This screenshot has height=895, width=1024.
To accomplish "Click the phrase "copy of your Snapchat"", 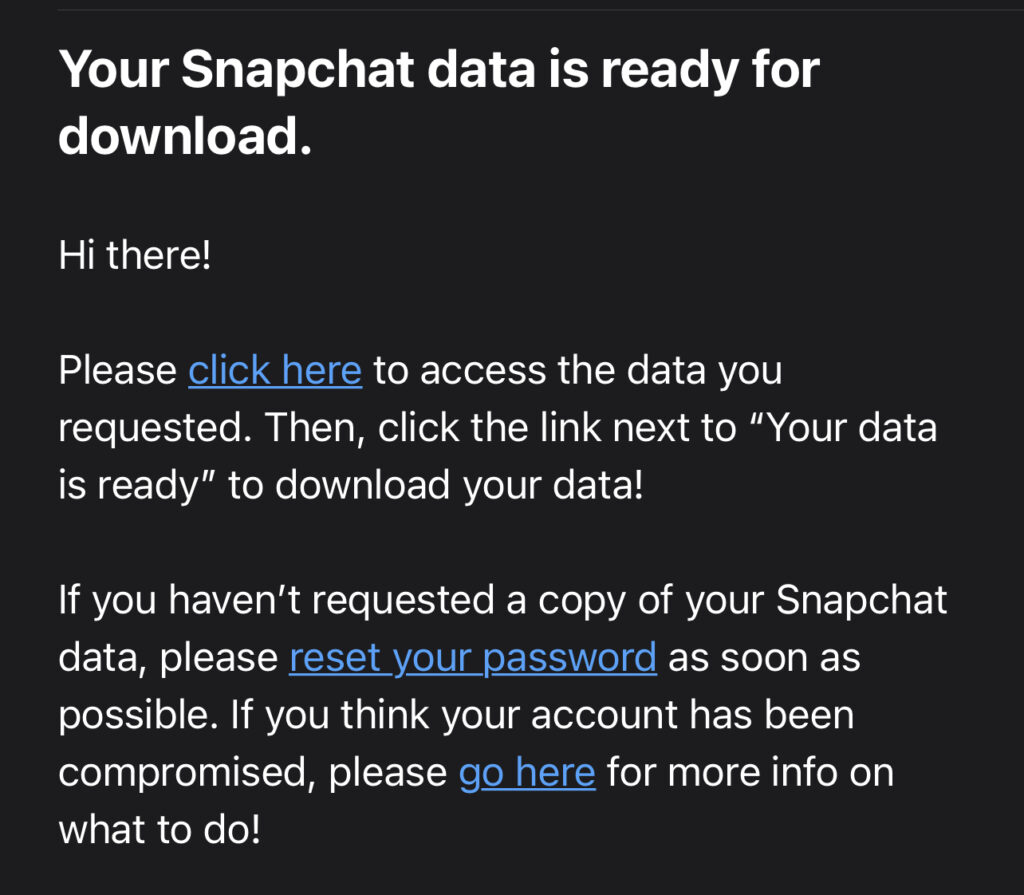I will click(742, 601).
